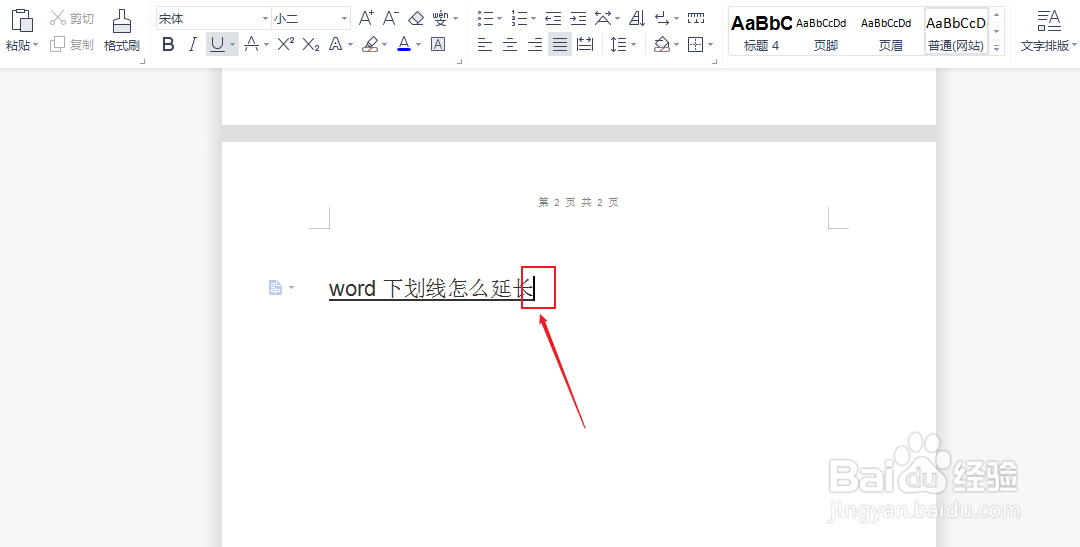Screen dimensions: 1080x547
Task: Align text right
Action: 535,45
